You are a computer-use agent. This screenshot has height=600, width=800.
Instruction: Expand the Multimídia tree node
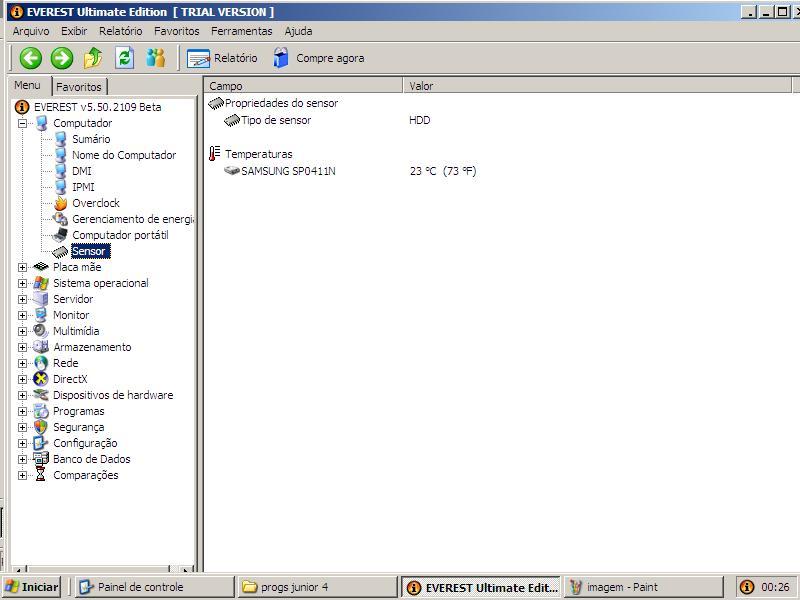click(22, 331)
